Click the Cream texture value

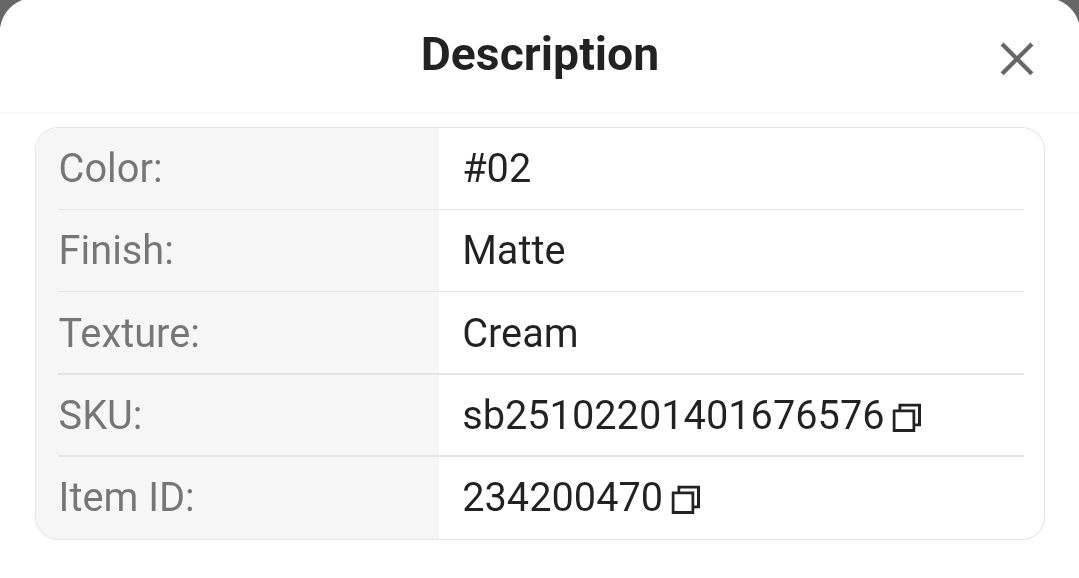[x=520, y=333]
